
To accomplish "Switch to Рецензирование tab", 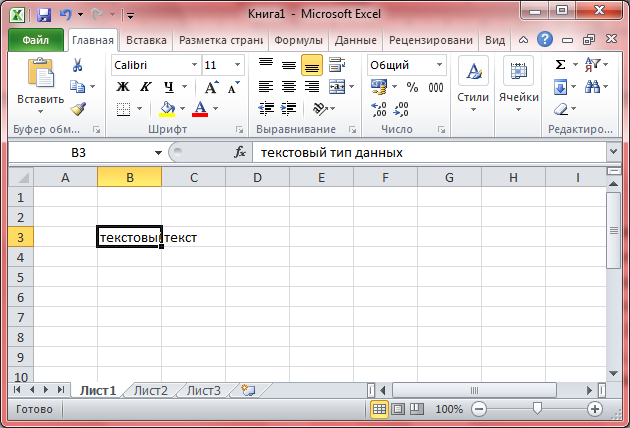I will coord(431,40).
